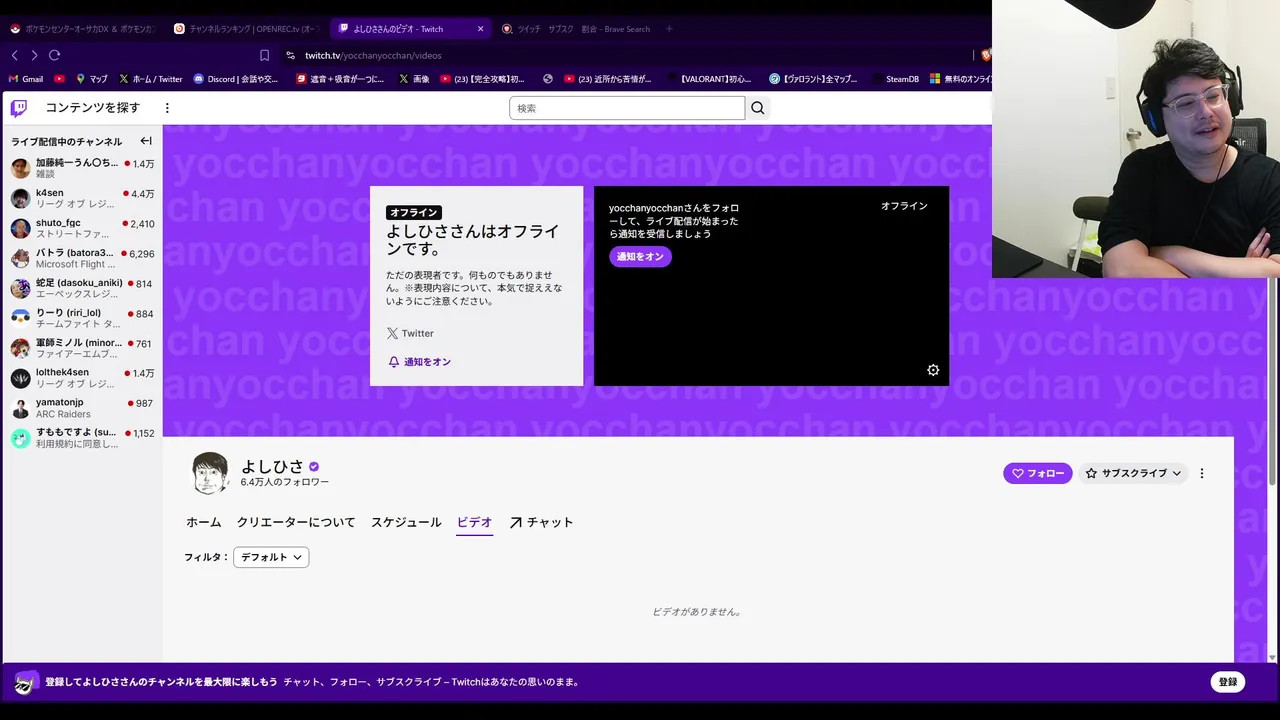Viewport: 1280px width, 720px height.
Task: Click the verified badge next to よしひさ
Action: (314, 467)
